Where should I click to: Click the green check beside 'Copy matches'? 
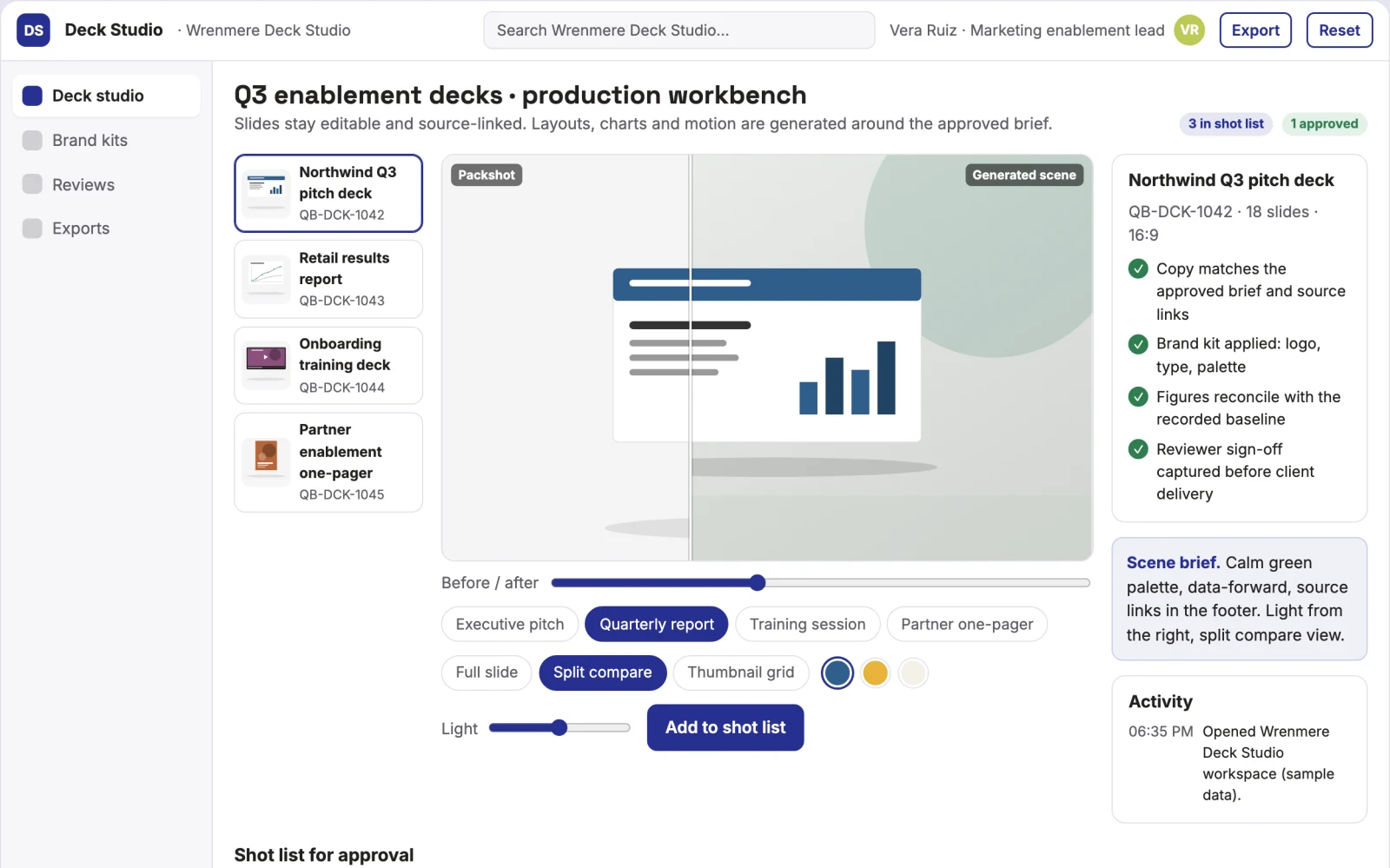click(1138, 268)
